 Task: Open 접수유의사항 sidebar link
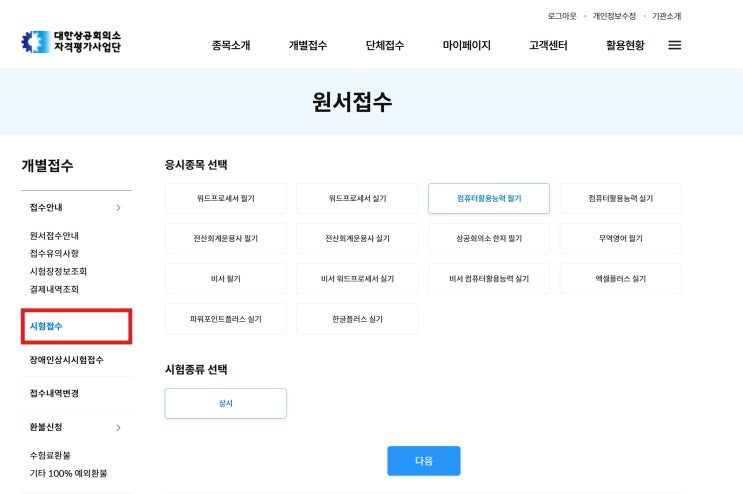pyautogui.click(x=54, y=253)
